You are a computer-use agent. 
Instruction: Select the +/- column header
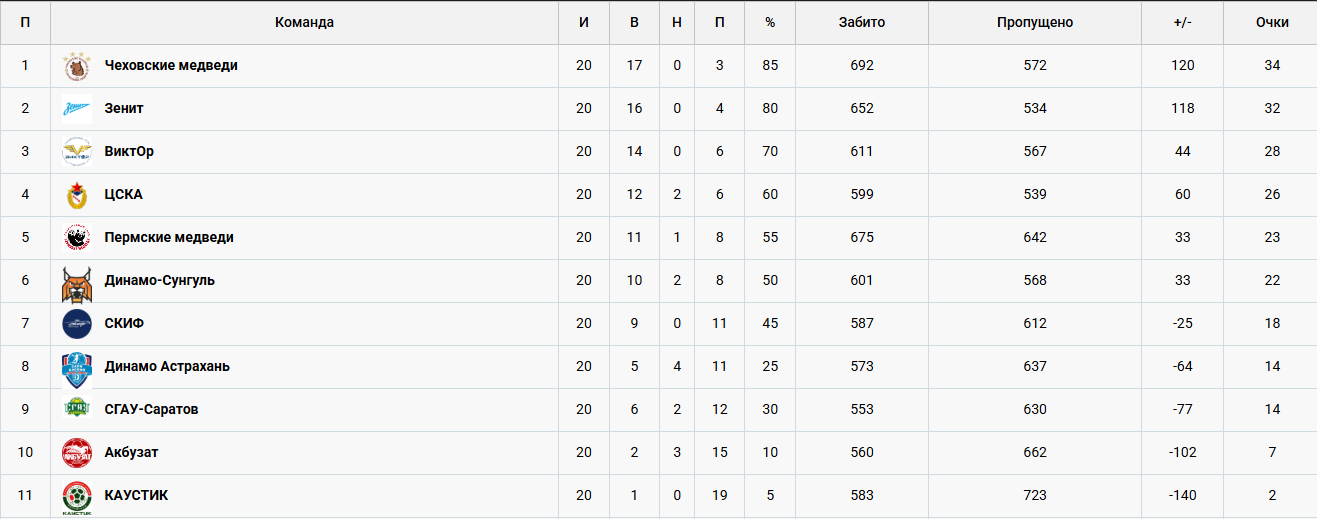coord(1182,22)
